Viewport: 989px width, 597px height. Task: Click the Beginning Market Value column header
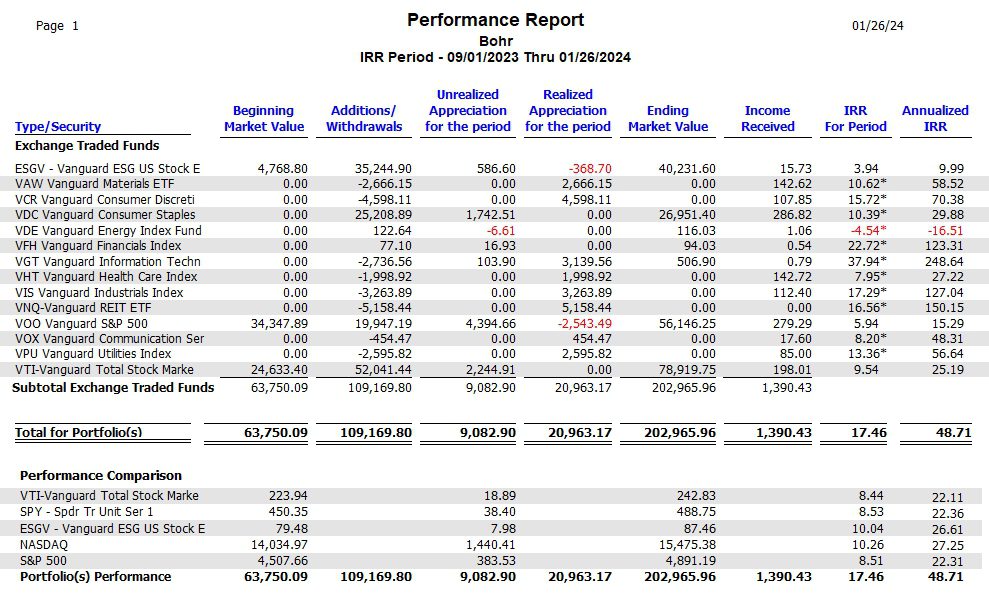click(264, 119)
